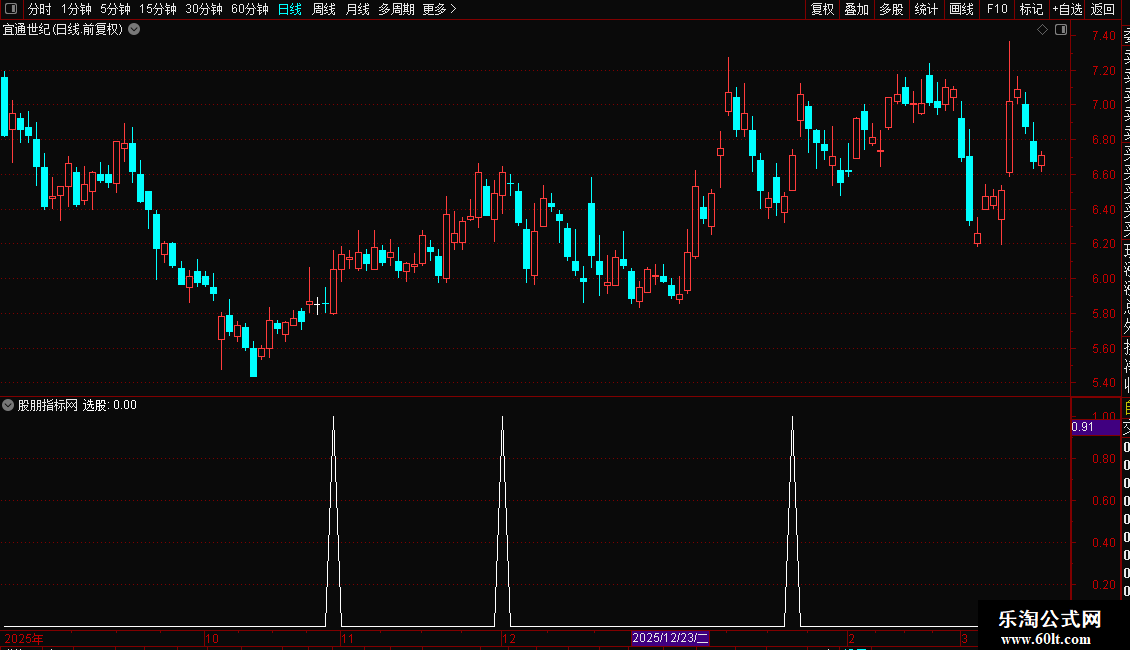The image size is (1130, 650).
Task: Select the 30分钟 period
Action: (x=204, y=9)
